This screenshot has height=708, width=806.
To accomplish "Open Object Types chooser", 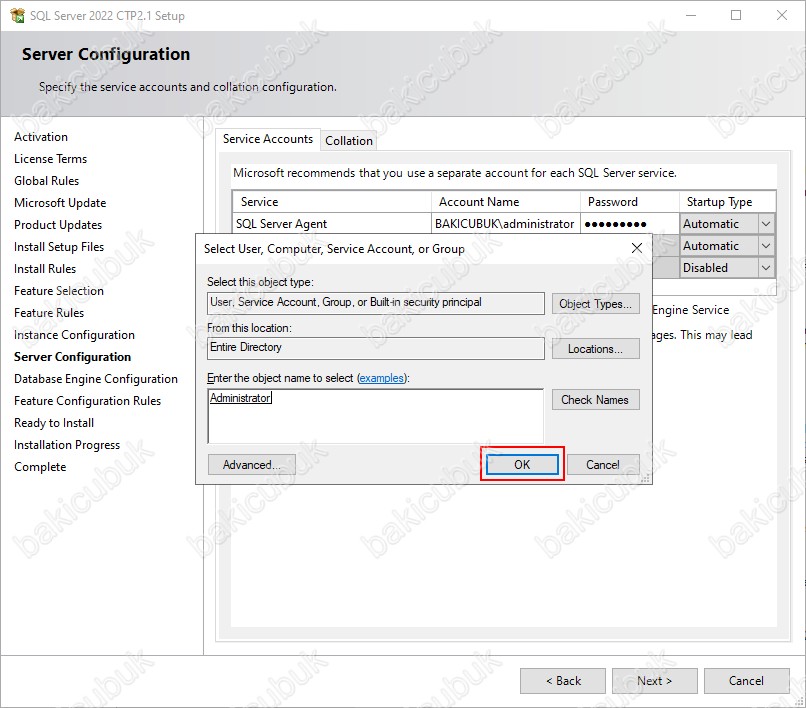I will point(595,304).
